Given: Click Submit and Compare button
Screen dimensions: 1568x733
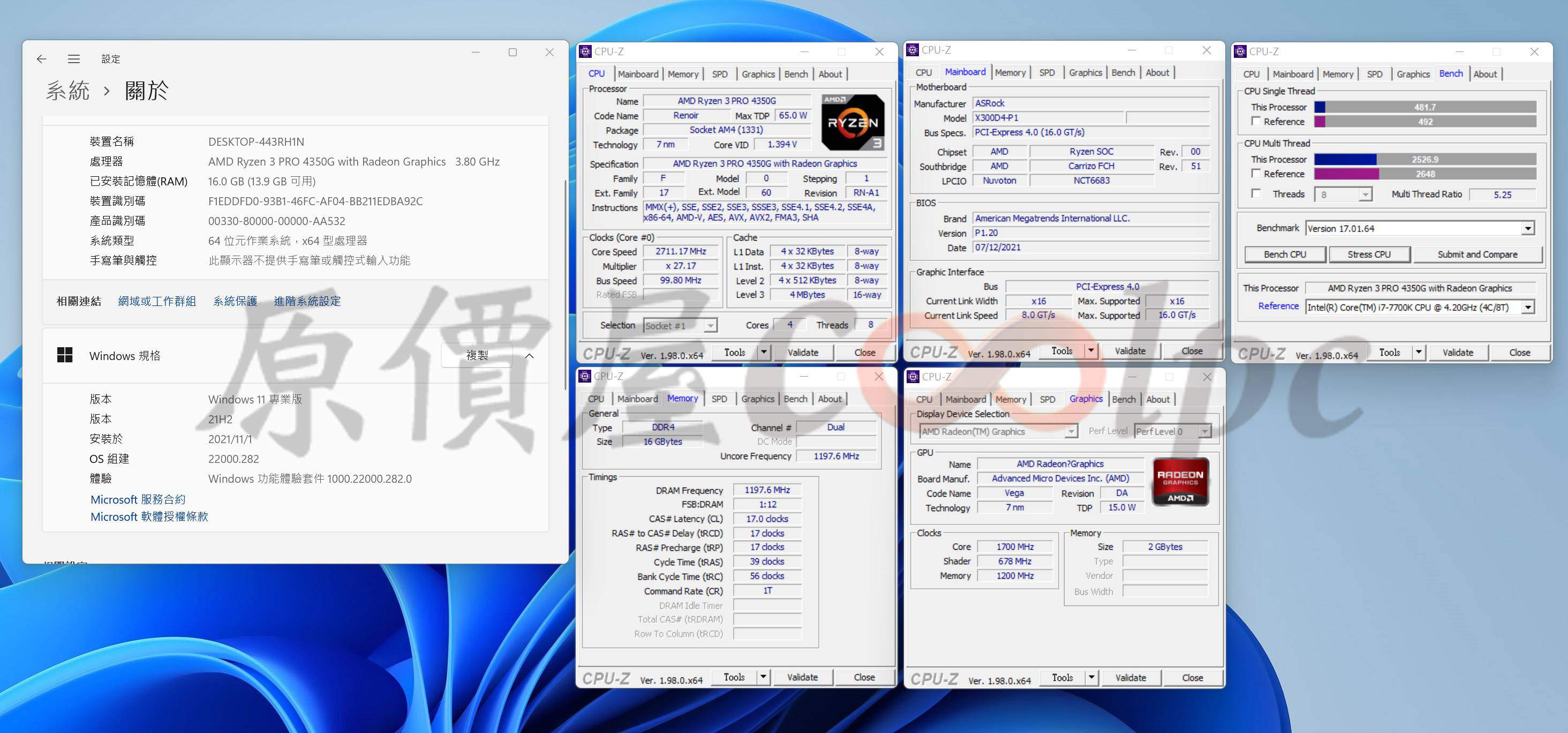Looking at the screenshot, I should coord(1477,255).
